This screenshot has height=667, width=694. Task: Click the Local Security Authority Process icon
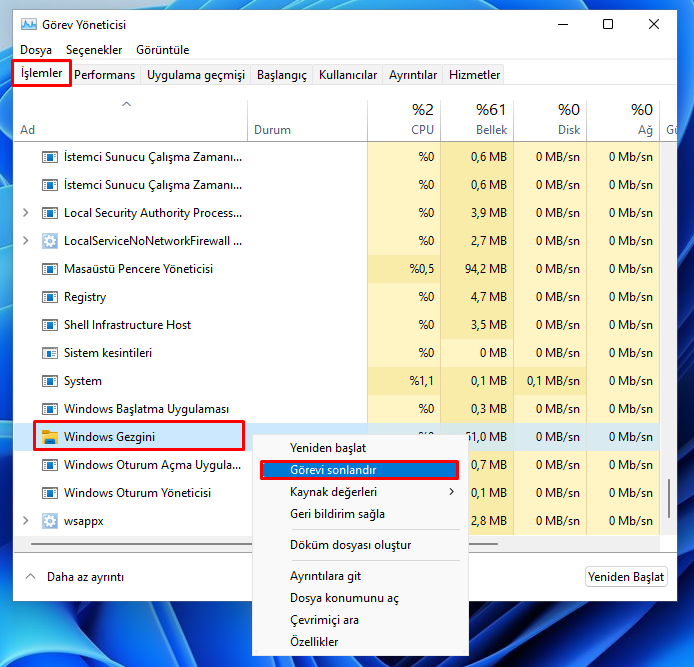[x=50, y=213]
